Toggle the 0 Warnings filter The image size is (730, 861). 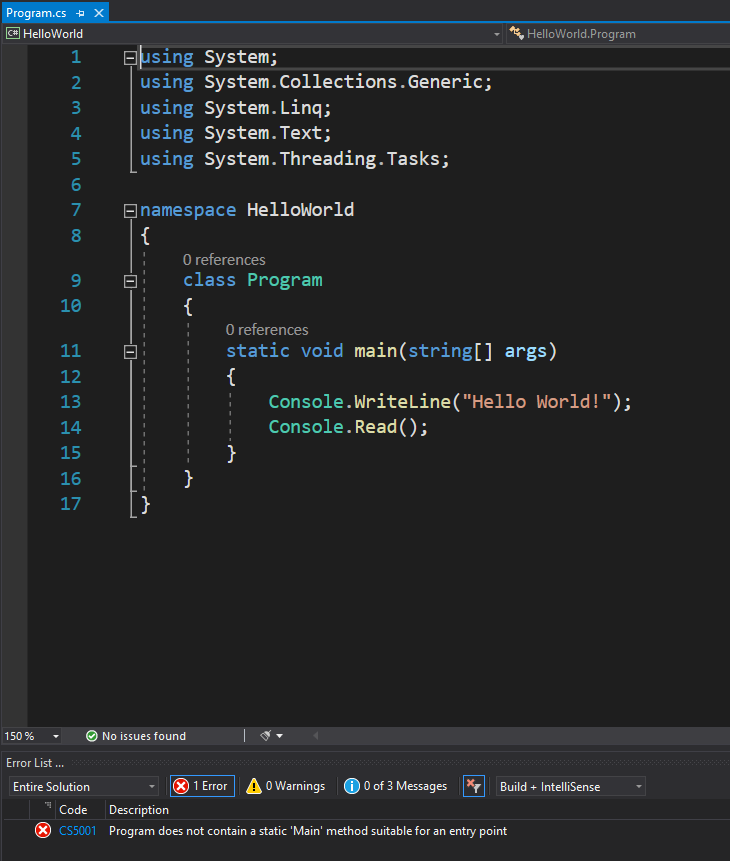click(x=286, y=787)
